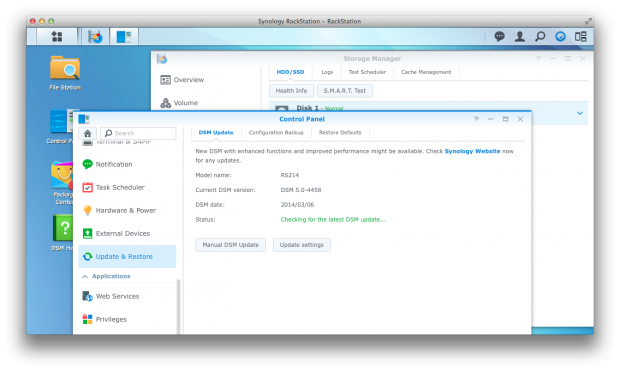Open the DSM Main Menu grid icon
Image resolution: width=620 pixels, height=371 pixels.
tap(57, 37)
